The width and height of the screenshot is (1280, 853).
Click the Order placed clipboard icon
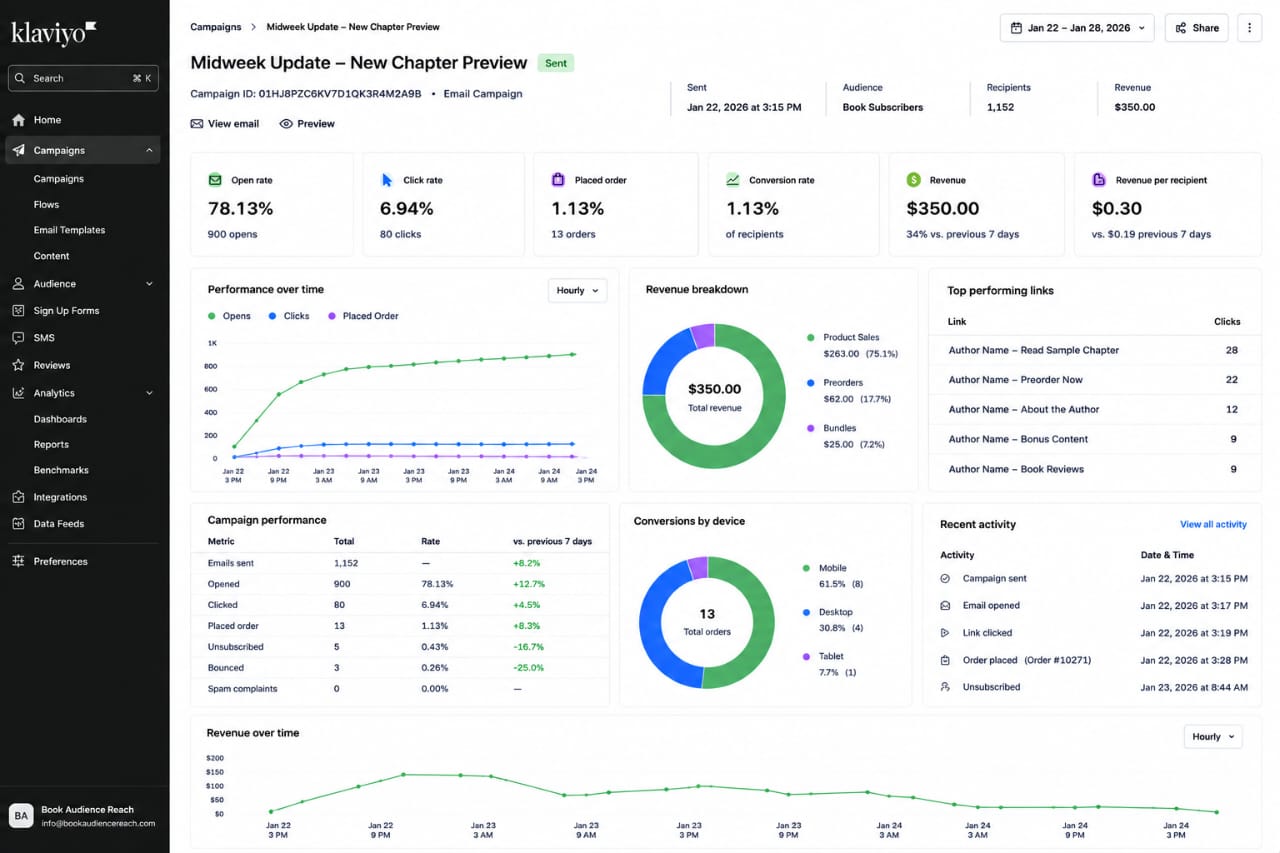[x=946, y=661]
